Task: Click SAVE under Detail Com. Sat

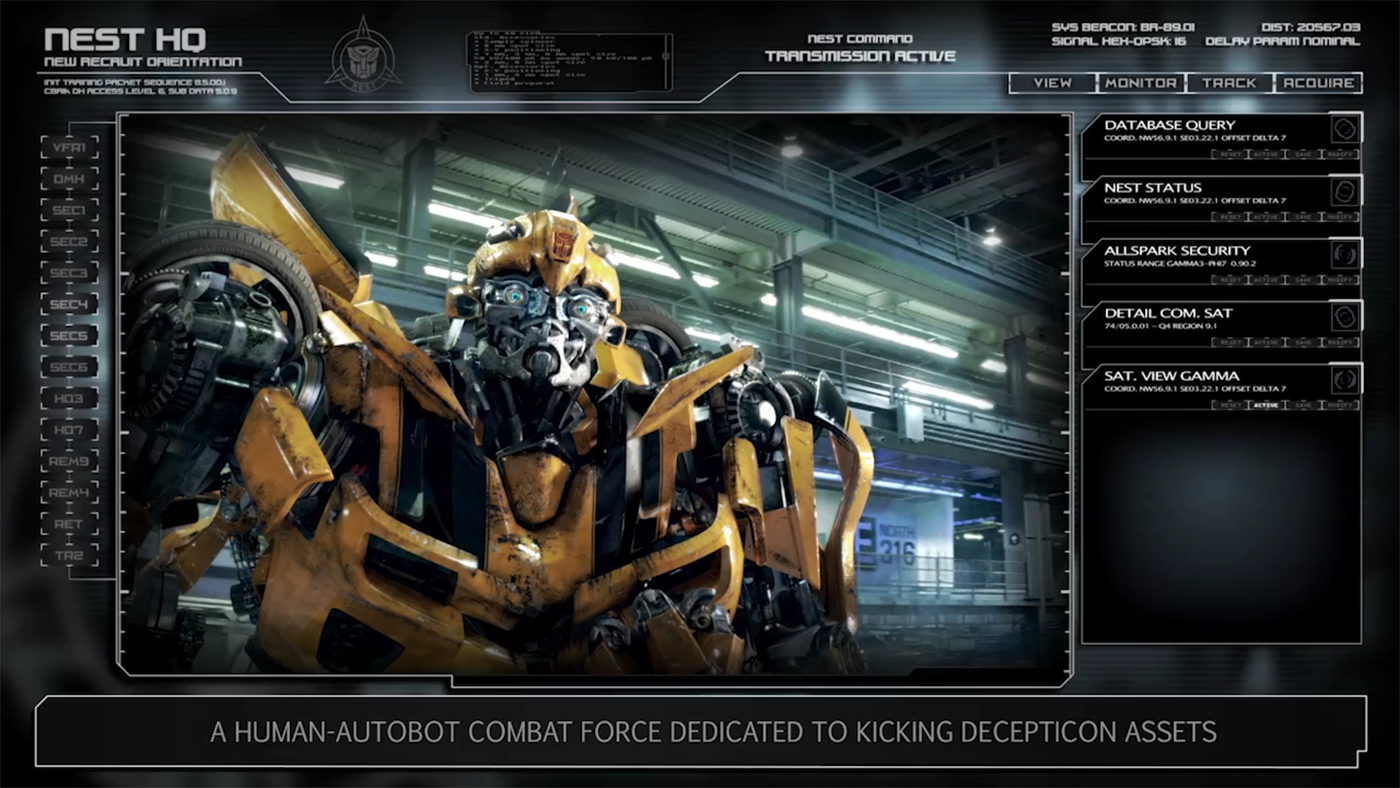Action: click(1302, 342)
